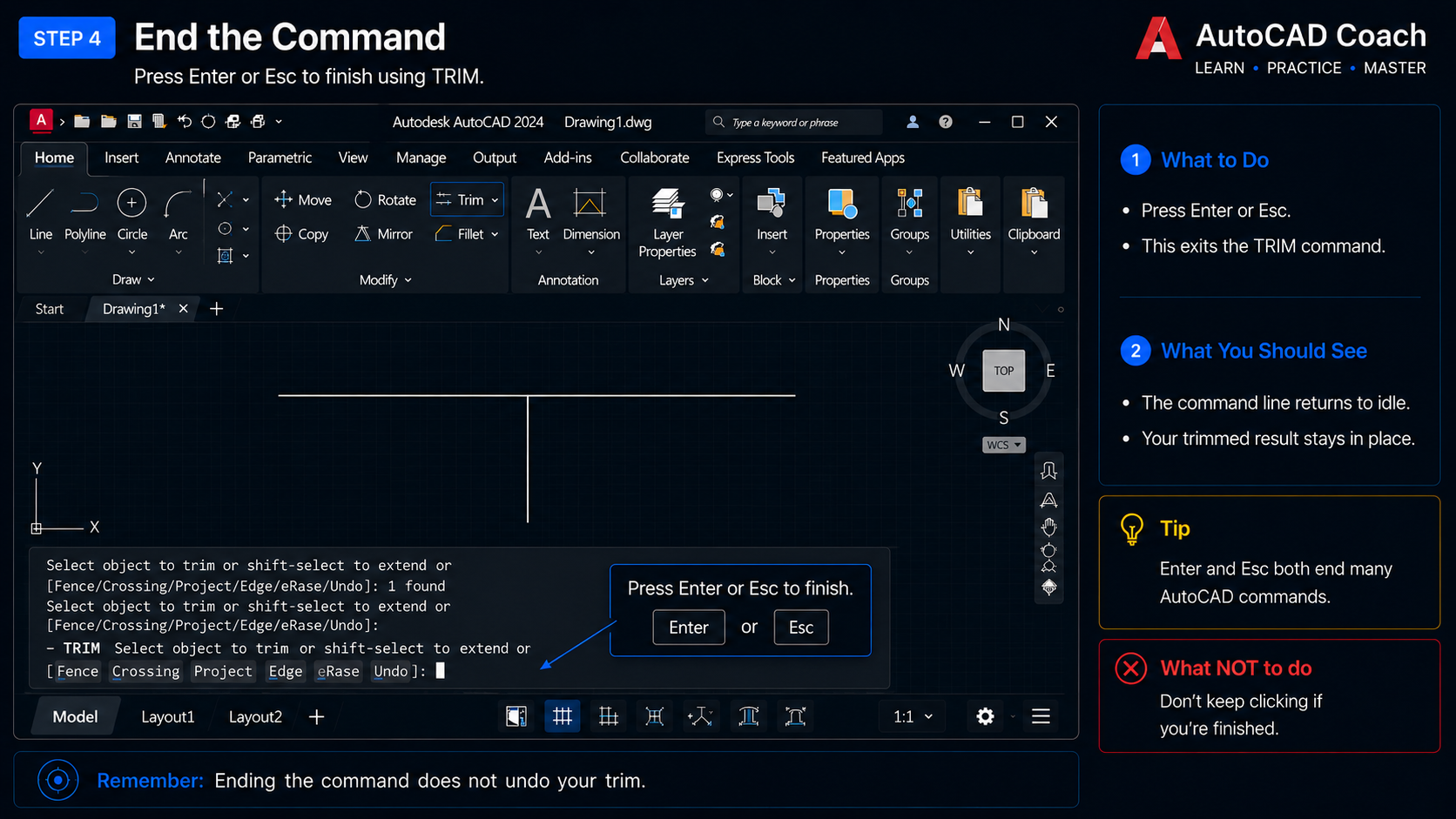The height and width of the screenshot is (819, 1456).
Task: Click the search keyword or phrase field
Action: click(793, 122)
